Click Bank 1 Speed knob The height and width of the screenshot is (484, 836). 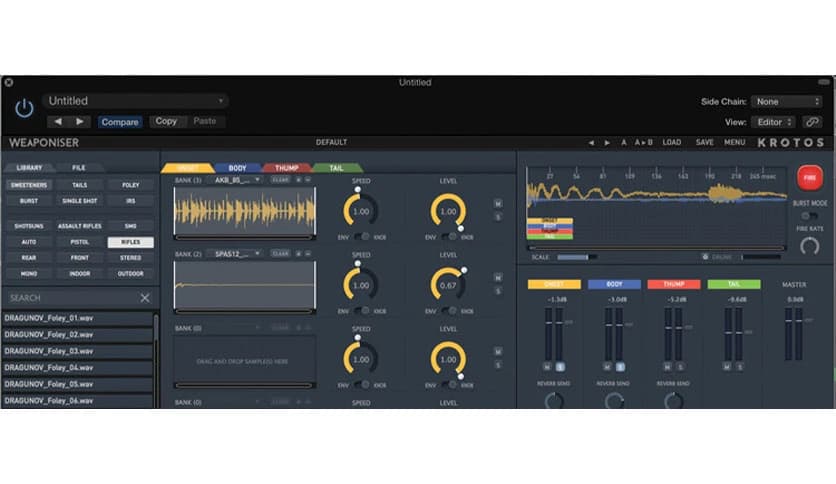(x=360, y=211)
